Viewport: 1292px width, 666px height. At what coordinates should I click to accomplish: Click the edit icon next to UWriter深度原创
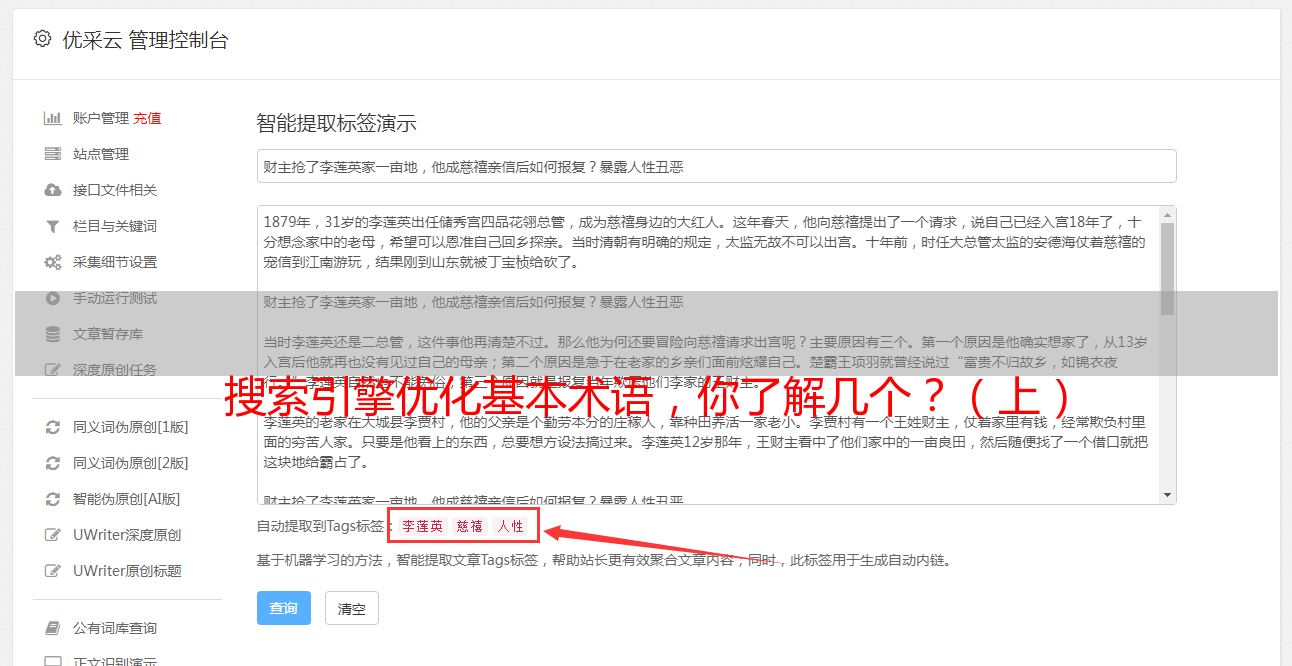pyautogui.click(x=53, y=535)
